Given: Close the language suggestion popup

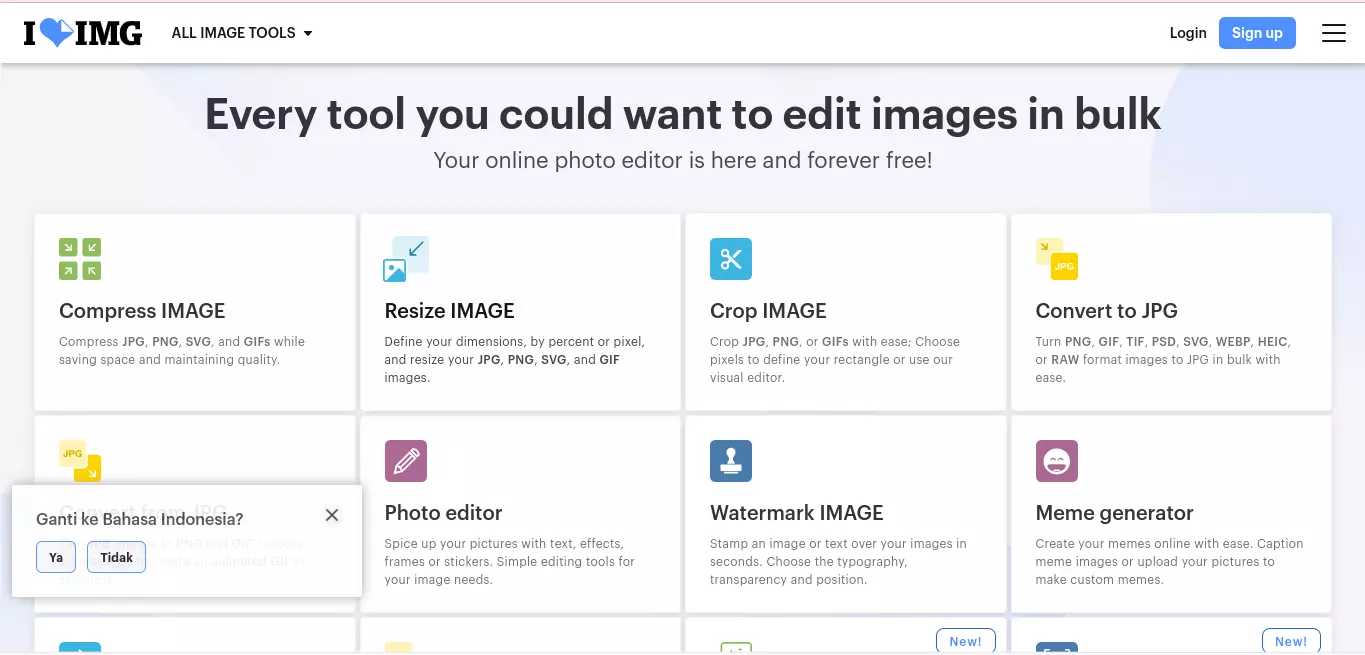Looking at the screenshot, I should tap(332, 515).
